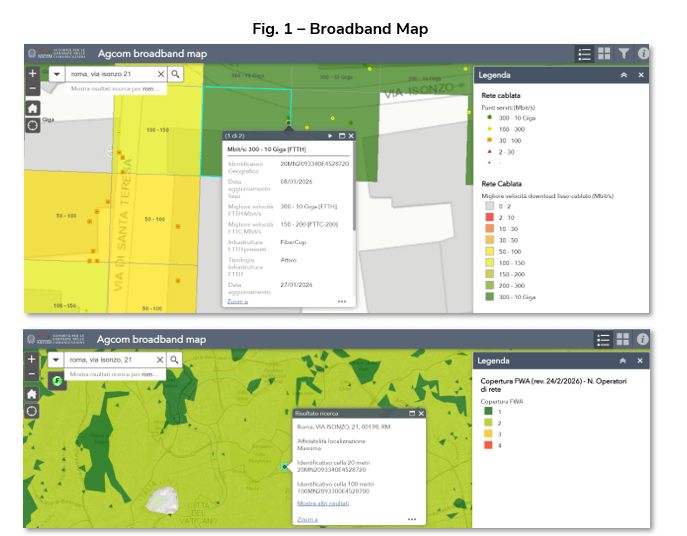Clear the search text on FWA coverage map
This screenshot has width=687, height=536.
[160, 359]
